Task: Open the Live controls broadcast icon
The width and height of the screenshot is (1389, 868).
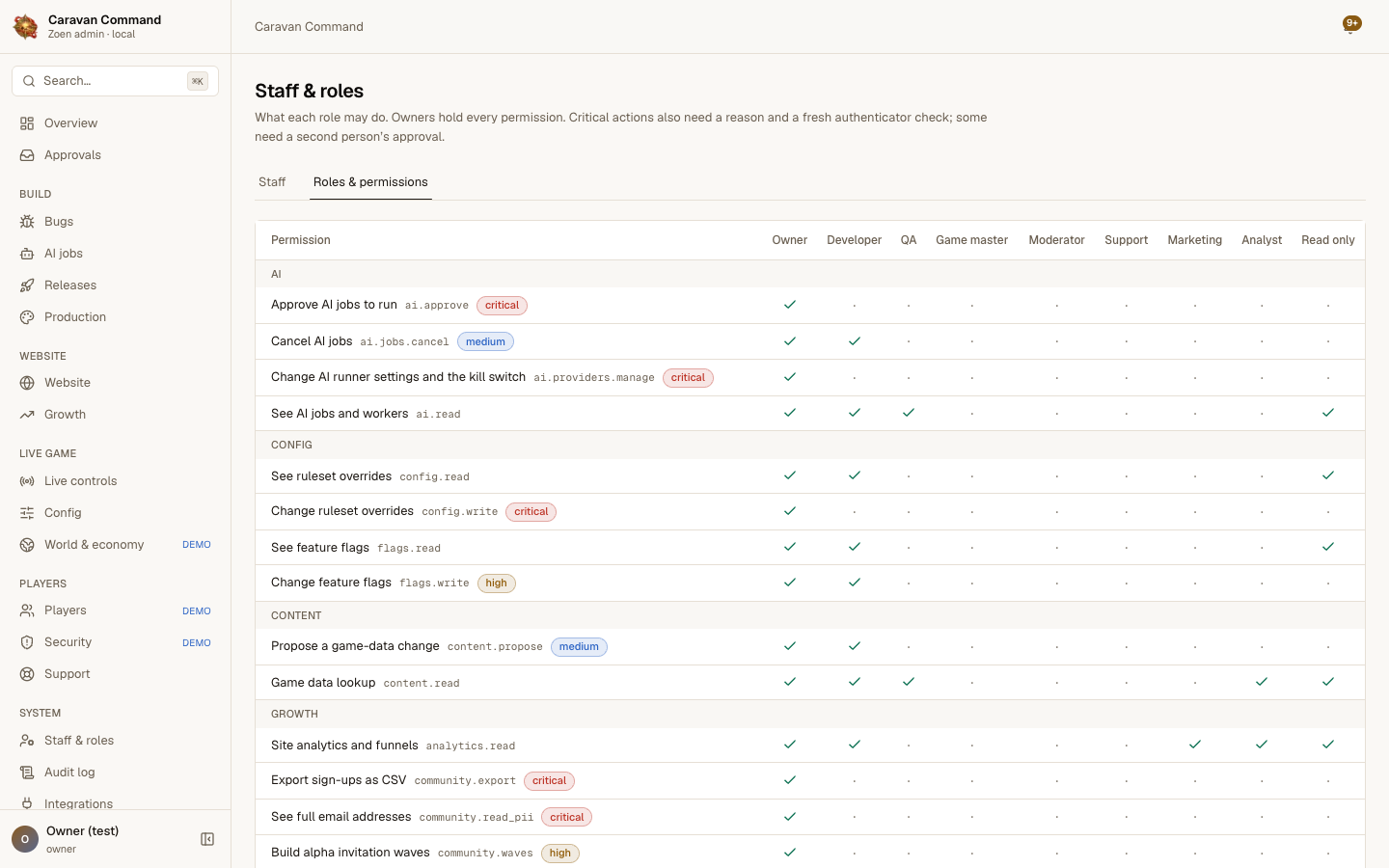Action: click(x=27, y=481)
